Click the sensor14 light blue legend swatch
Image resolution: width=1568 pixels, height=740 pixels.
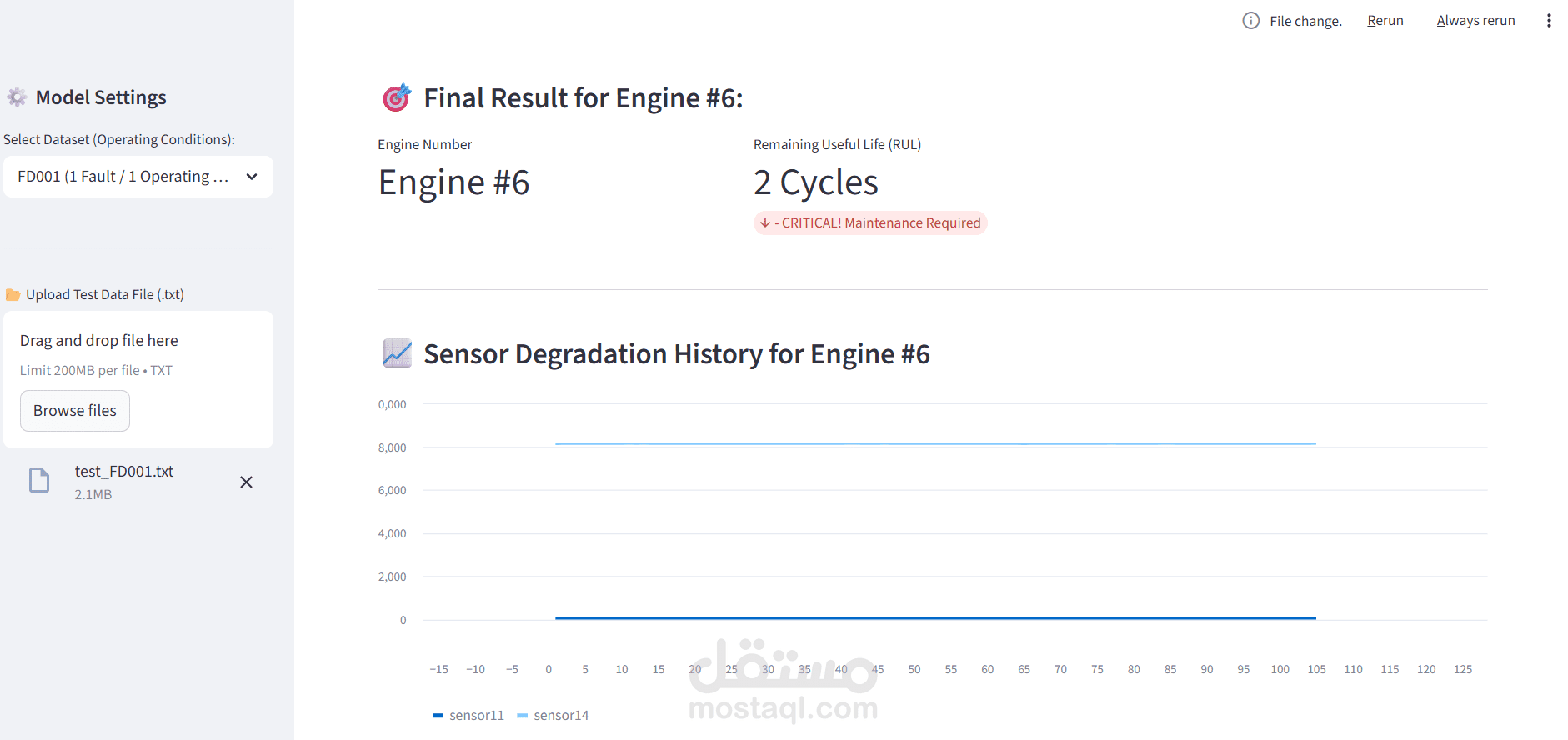(523, 716)
